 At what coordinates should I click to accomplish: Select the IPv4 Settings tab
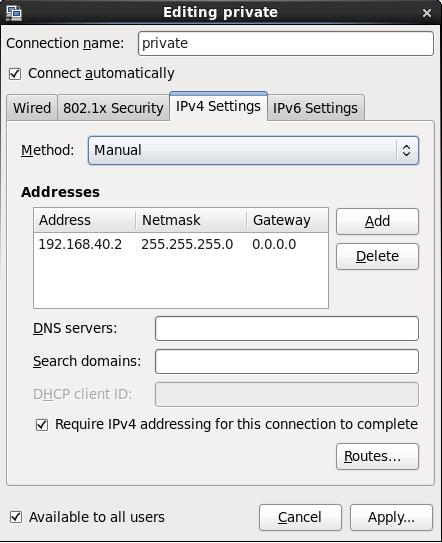click(218, 106)
